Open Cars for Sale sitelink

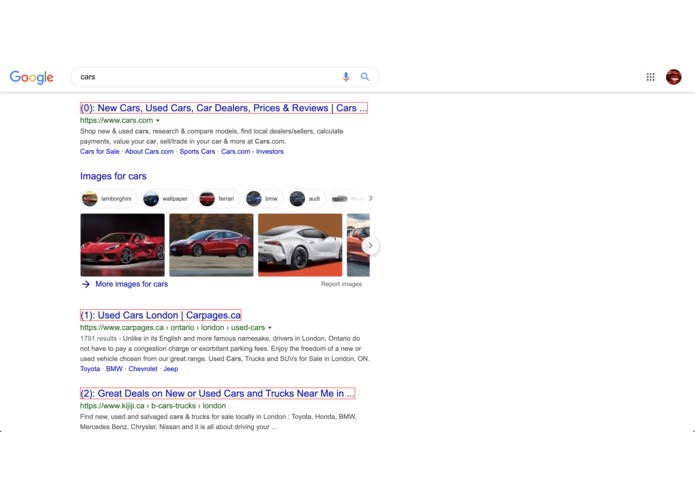pos(100,152)
